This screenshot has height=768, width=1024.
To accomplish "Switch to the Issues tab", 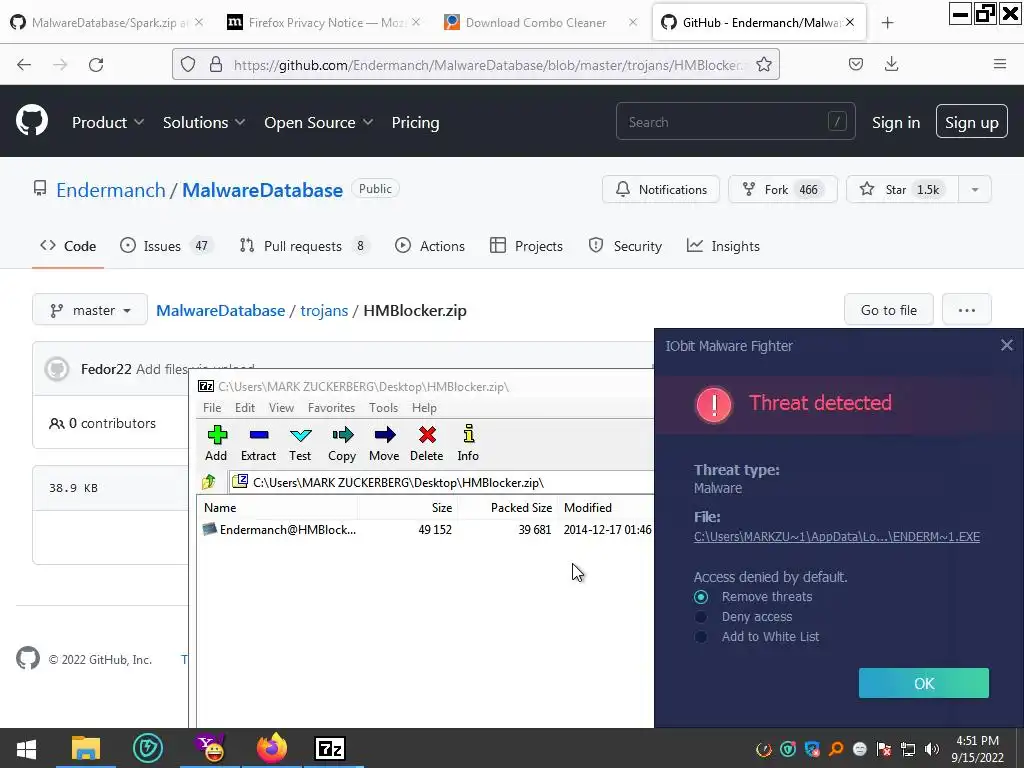I will click(167, 246).
